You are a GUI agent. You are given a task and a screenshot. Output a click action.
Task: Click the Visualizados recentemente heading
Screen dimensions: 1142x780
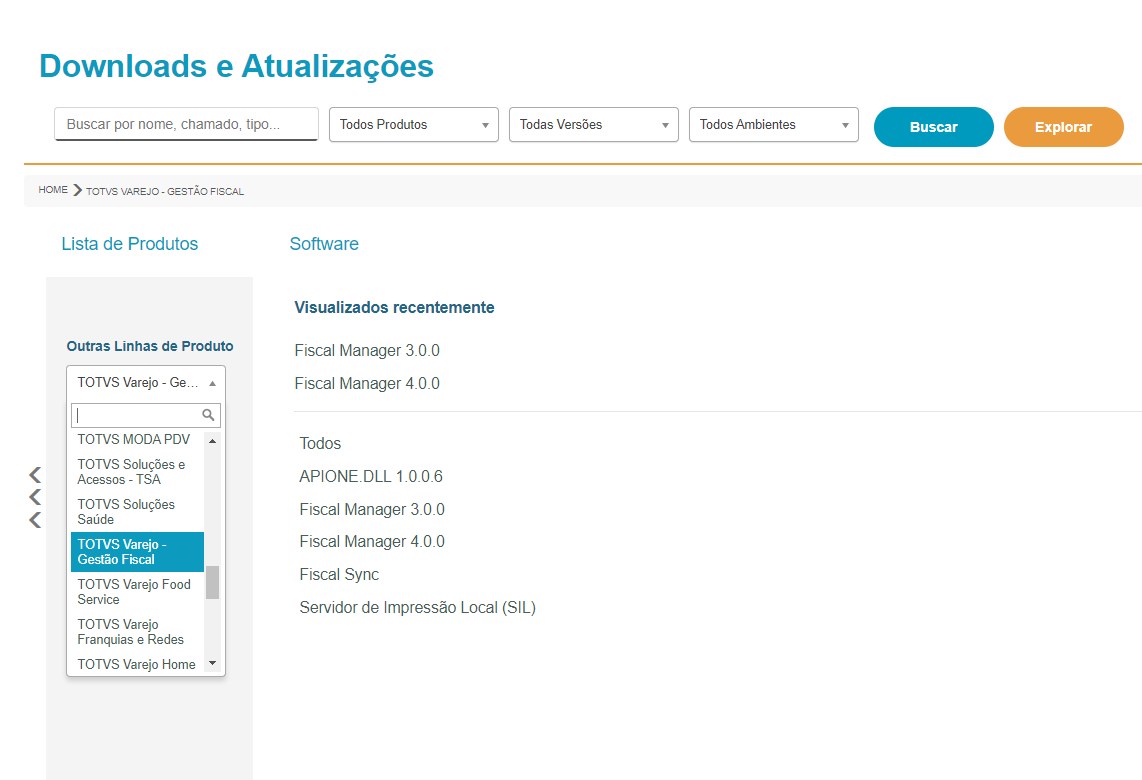pyautogui.click(x=394, y=307)
